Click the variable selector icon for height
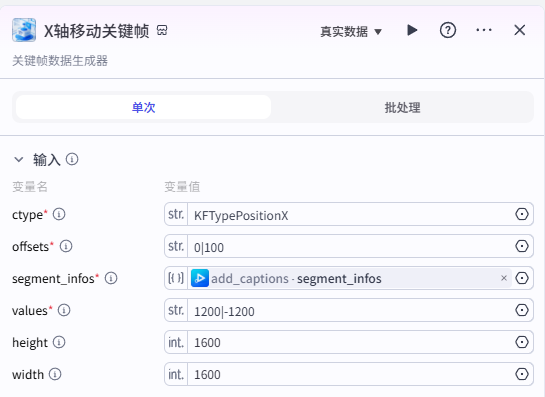Screen dimensions: 545x397 pyautogui.click(x=522, y=342)
